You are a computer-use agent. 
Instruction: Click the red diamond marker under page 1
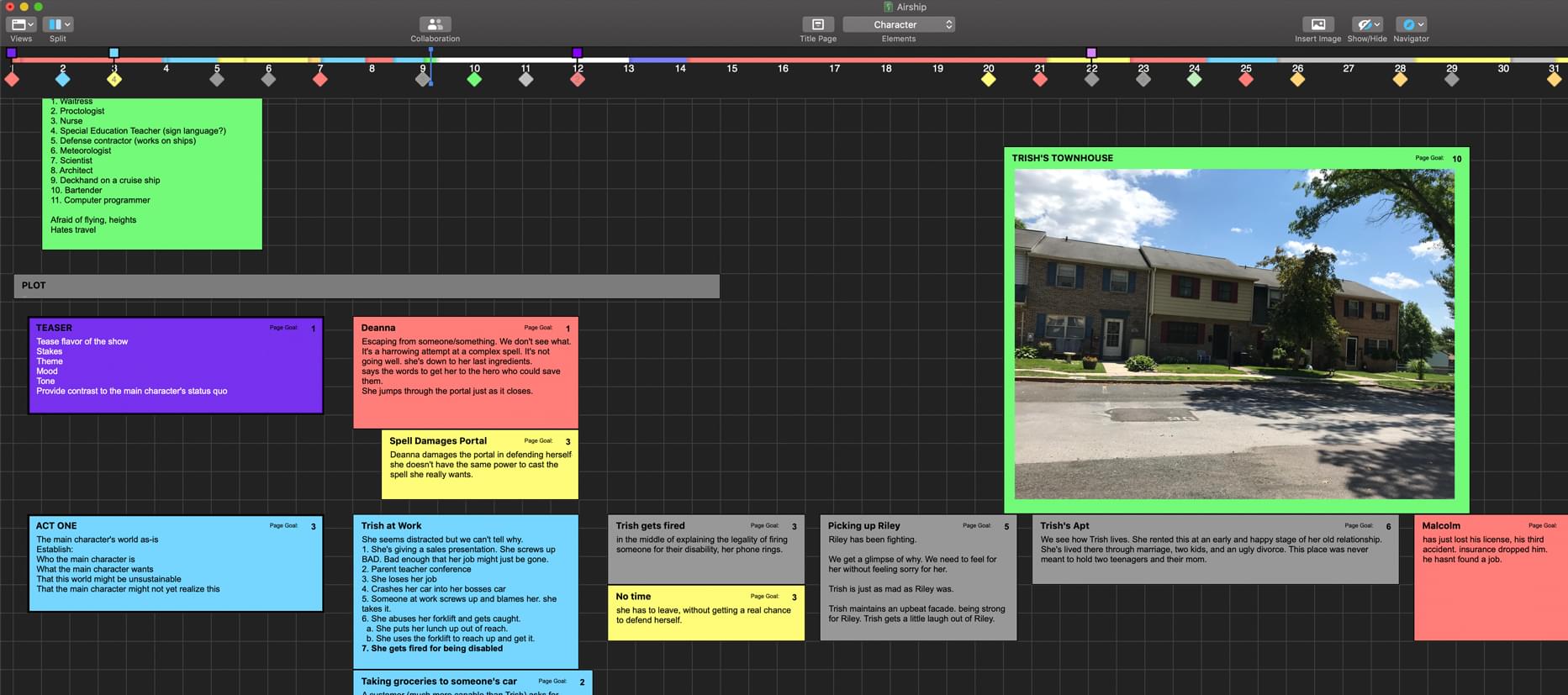(x=12, y=80)
